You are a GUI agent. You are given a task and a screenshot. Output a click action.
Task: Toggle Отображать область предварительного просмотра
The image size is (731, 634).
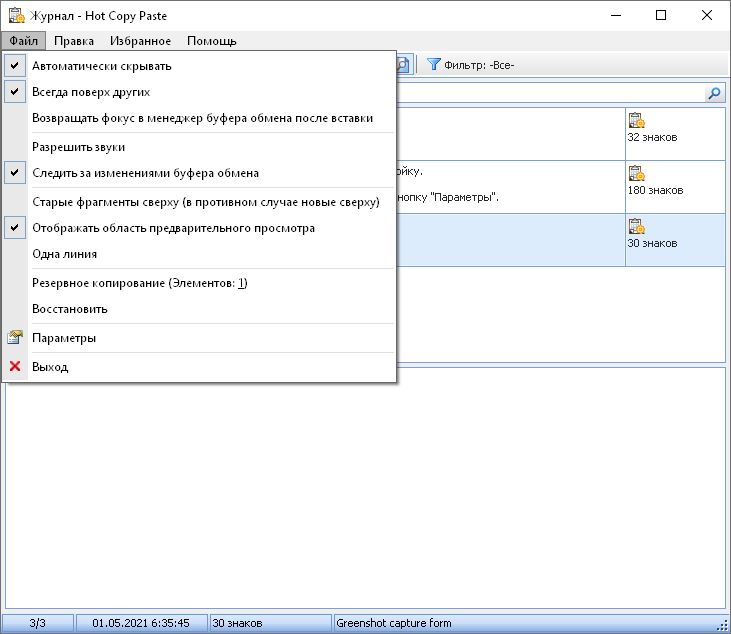coord(199,228)
